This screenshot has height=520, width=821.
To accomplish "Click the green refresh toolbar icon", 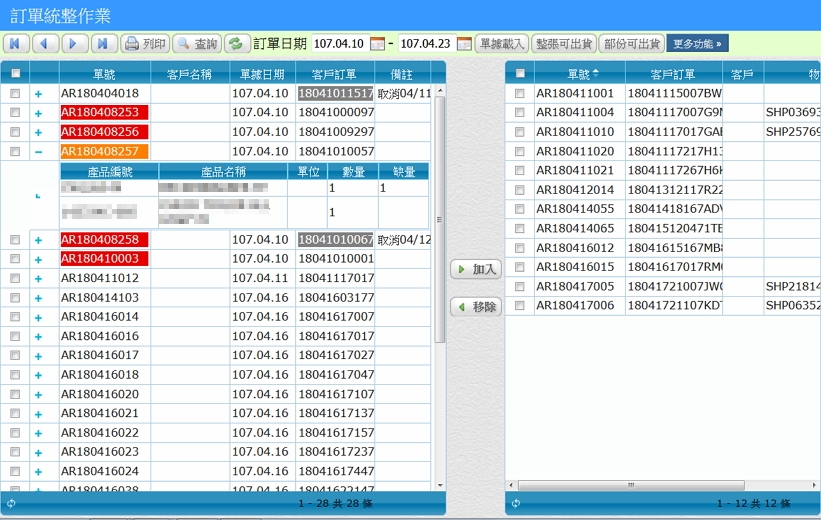I will [x=236, y=44].
